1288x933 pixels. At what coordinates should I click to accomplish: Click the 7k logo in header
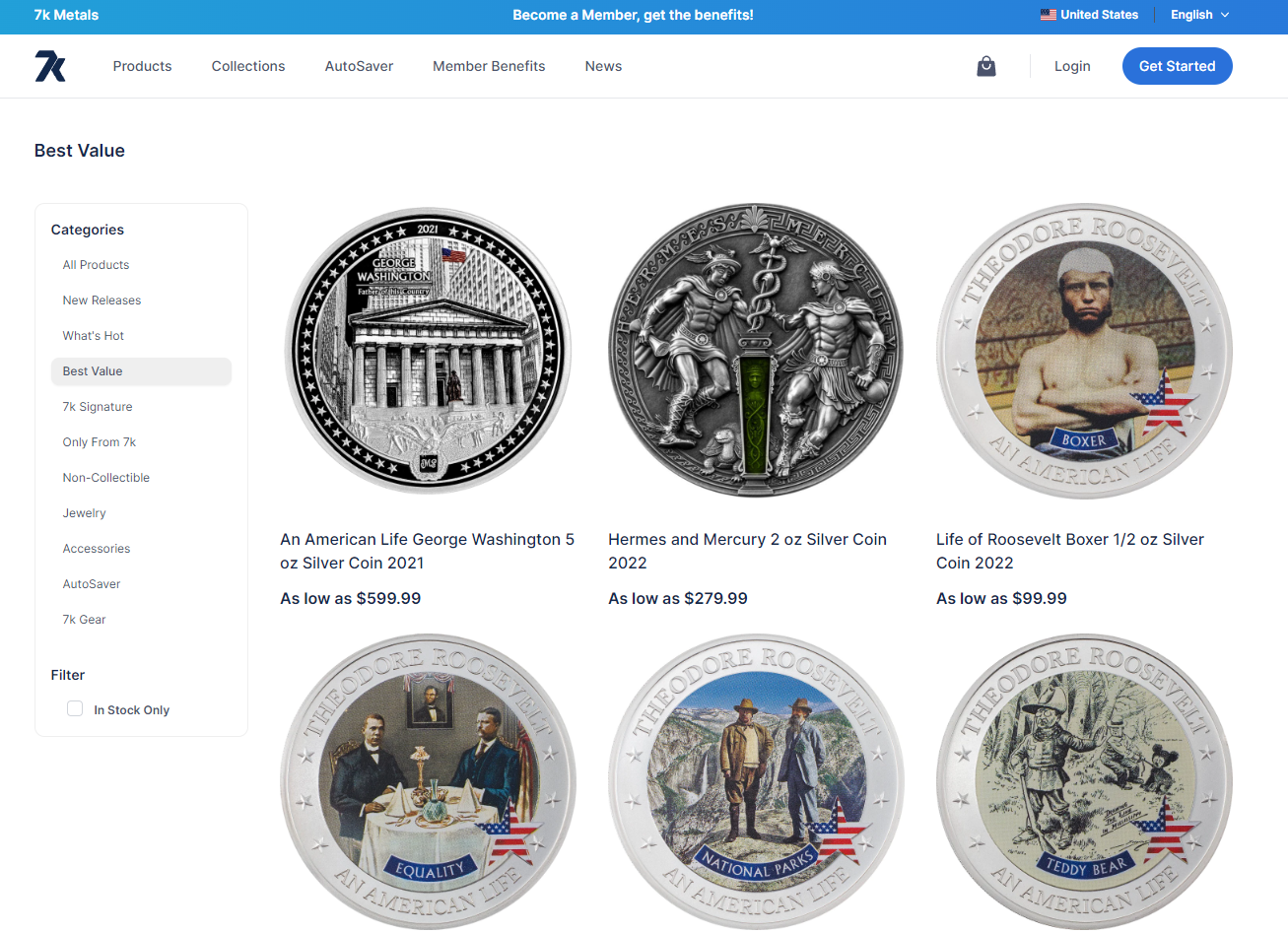(50, 66)
